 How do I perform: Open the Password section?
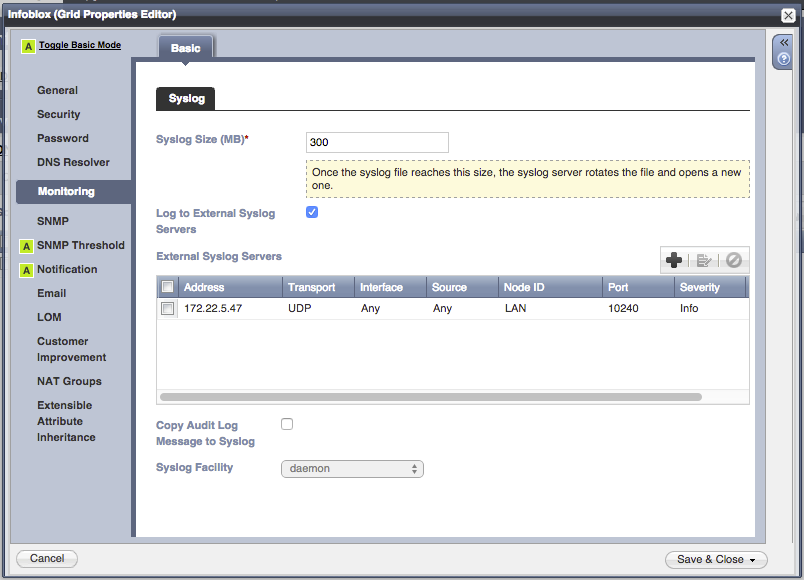point(63,138)
